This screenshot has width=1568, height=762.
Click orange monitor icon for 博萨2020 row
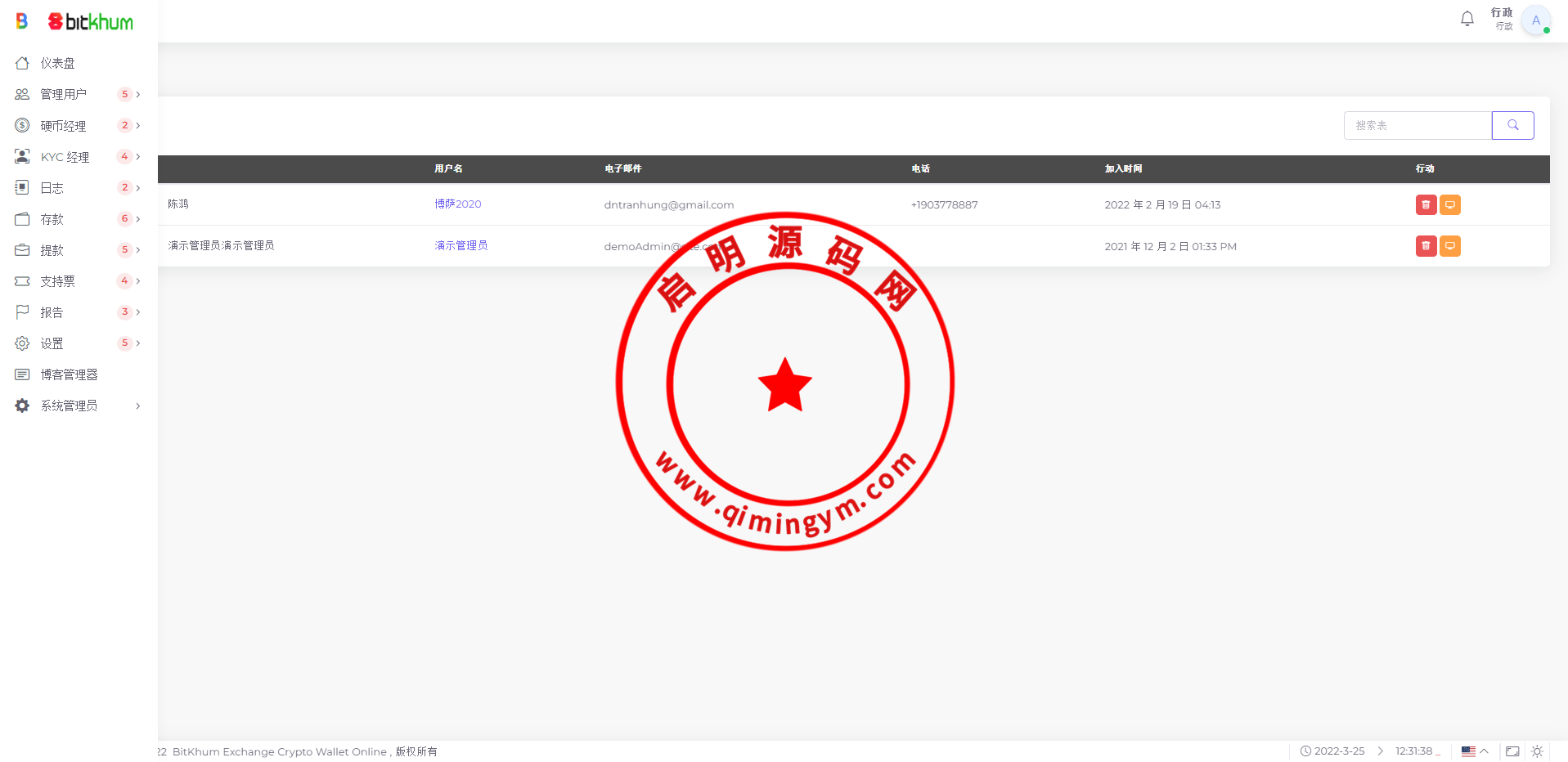click(x=1449, y=204)
